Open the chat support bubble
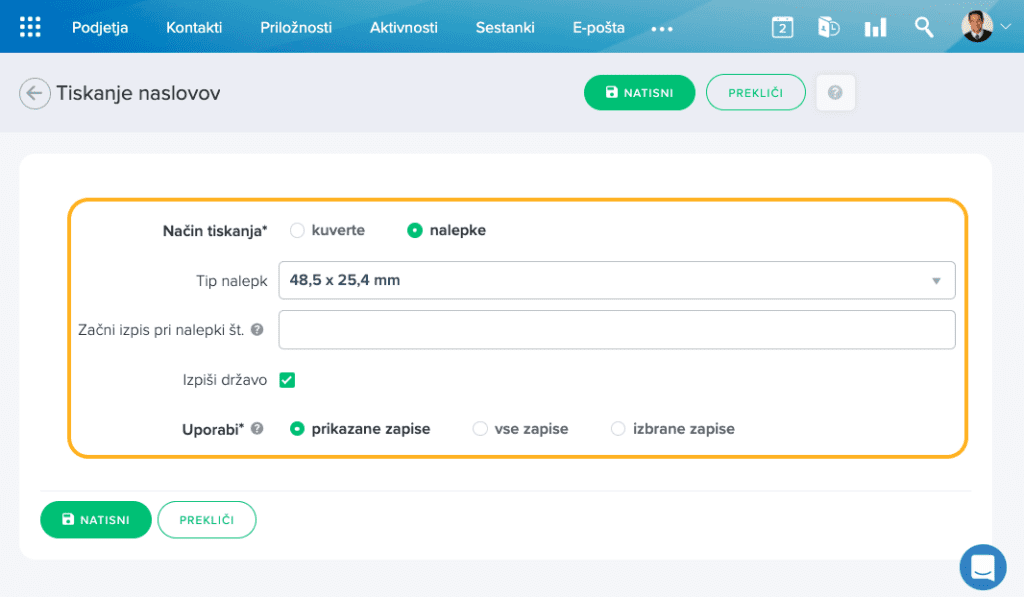The height and width of the screenshot is (597, 1024). point(982,567)
